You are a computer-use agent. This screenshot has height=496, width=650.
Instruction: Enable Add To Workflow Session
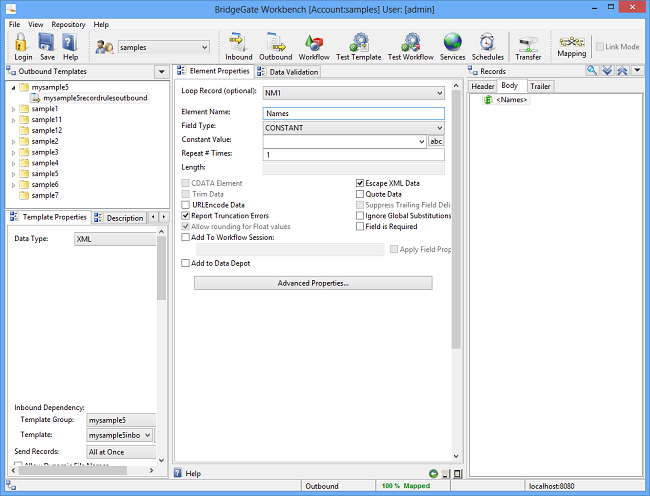coord(185,237)
